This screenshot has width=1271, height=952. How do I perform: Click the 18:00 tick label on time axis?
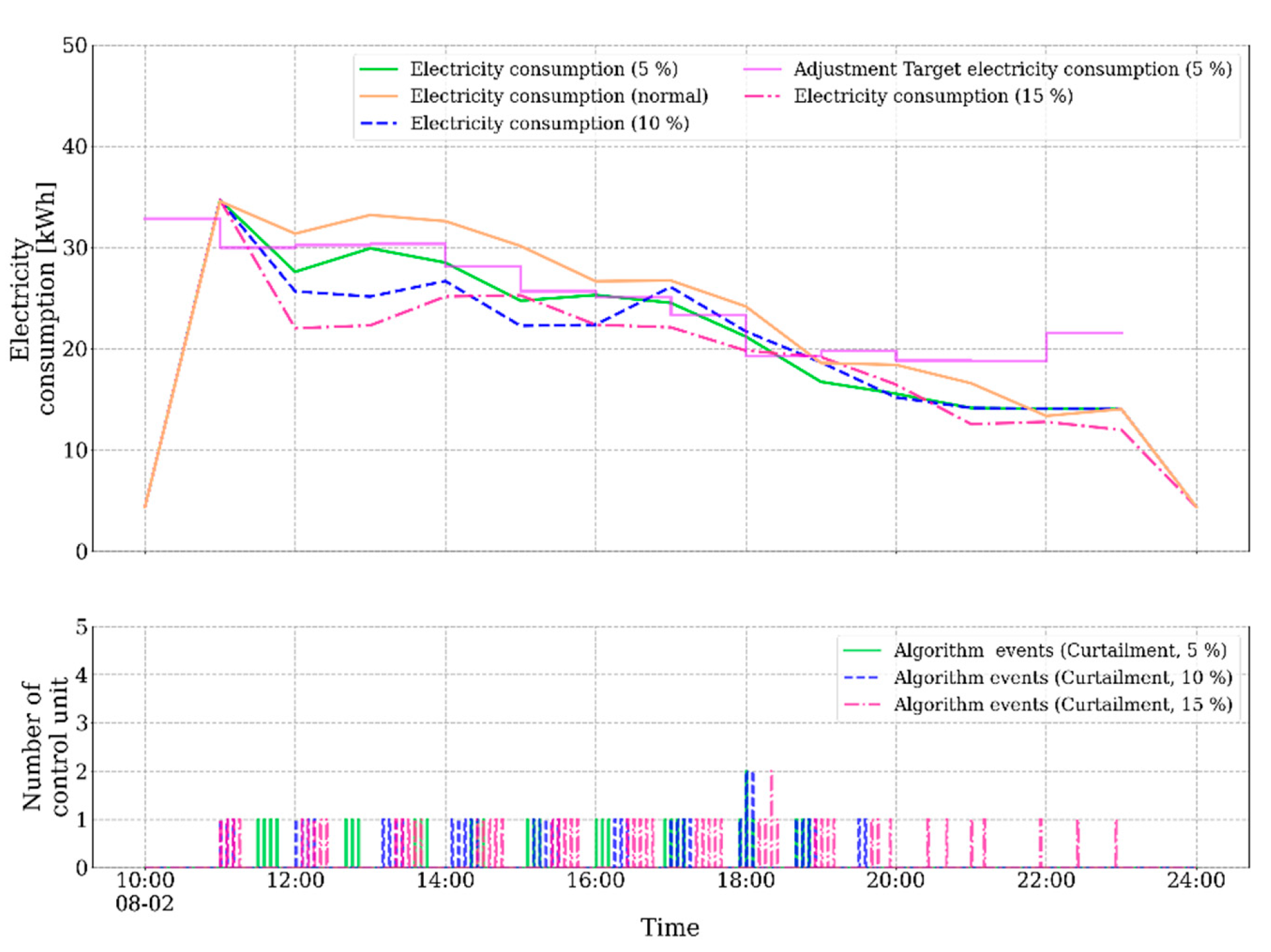coord(746,881)
